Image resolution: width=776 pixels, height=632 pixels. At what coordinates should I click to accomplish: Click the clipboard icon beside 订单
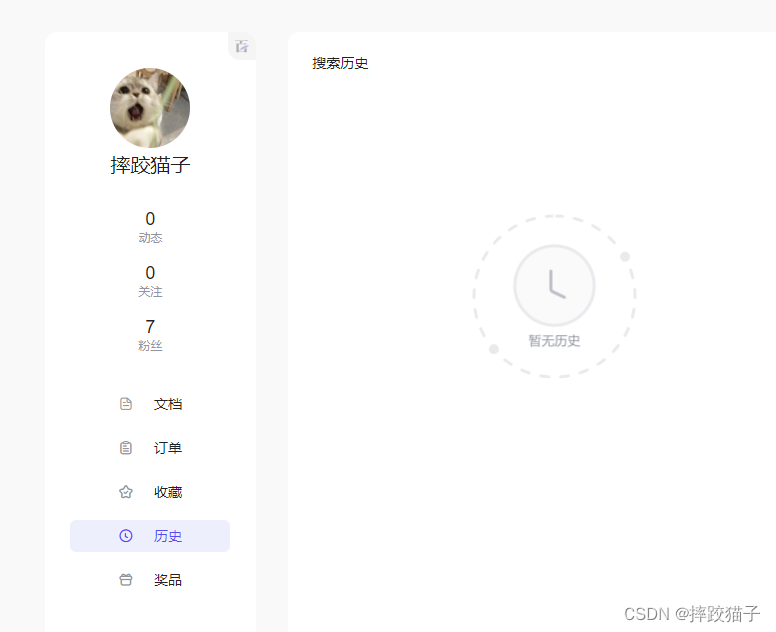click(x=126, y=448)
